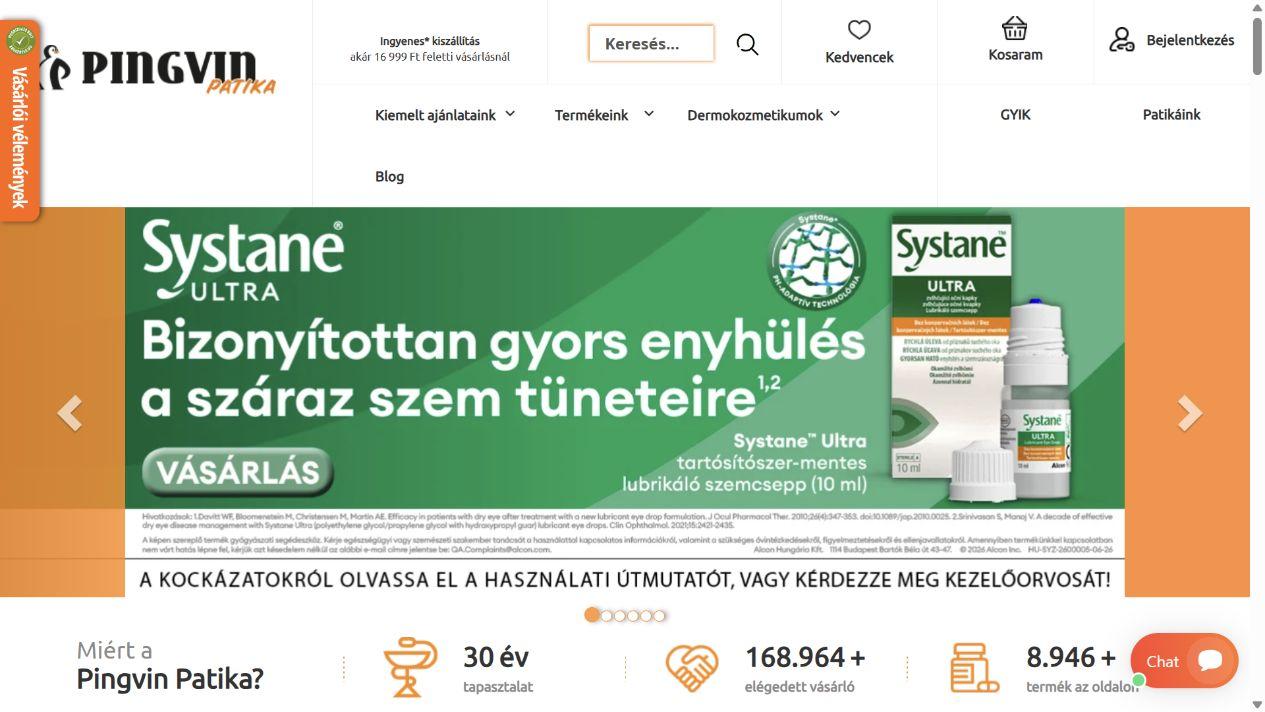Go to Patikáink page
1265x712 pixels.
(1172, 115)
